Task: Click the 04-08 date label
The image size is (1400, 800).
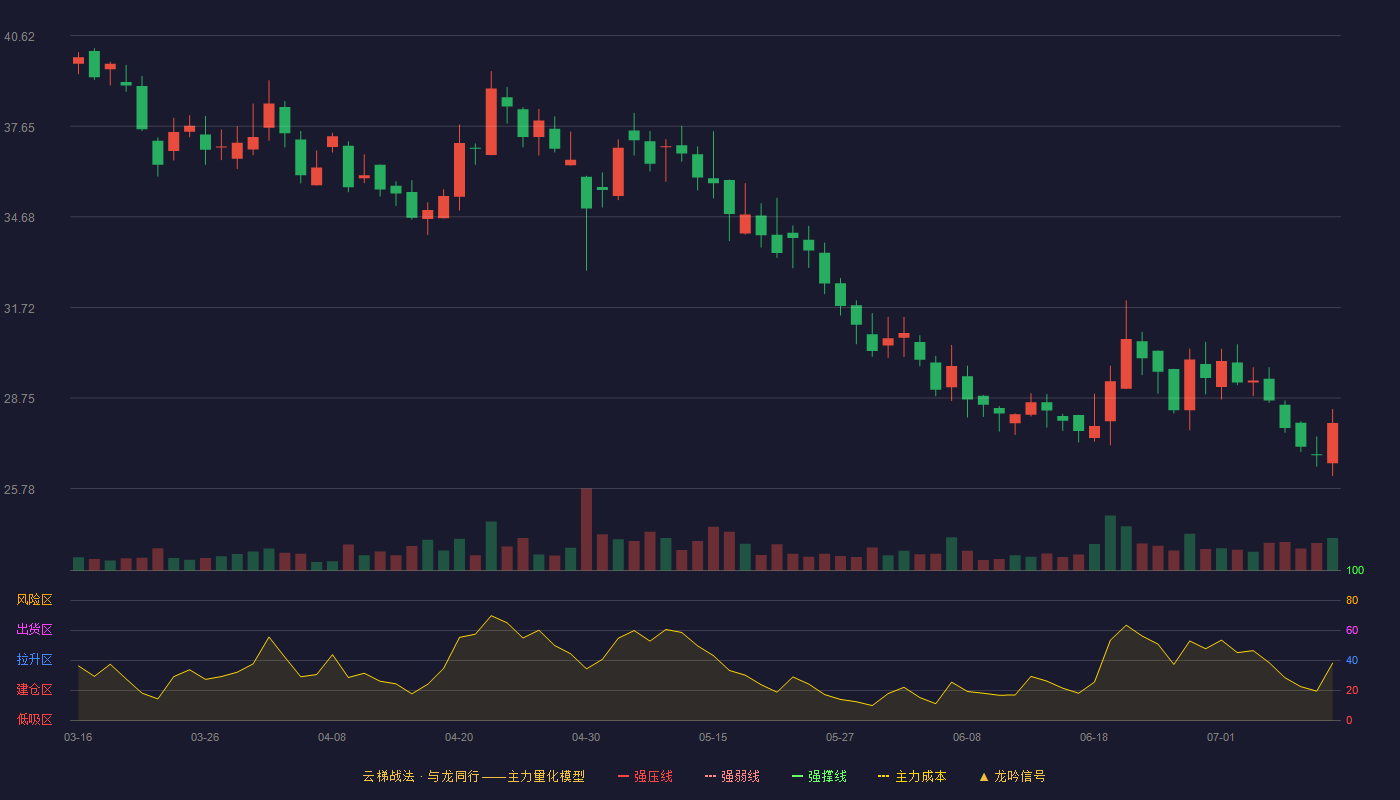Action: 332,737
